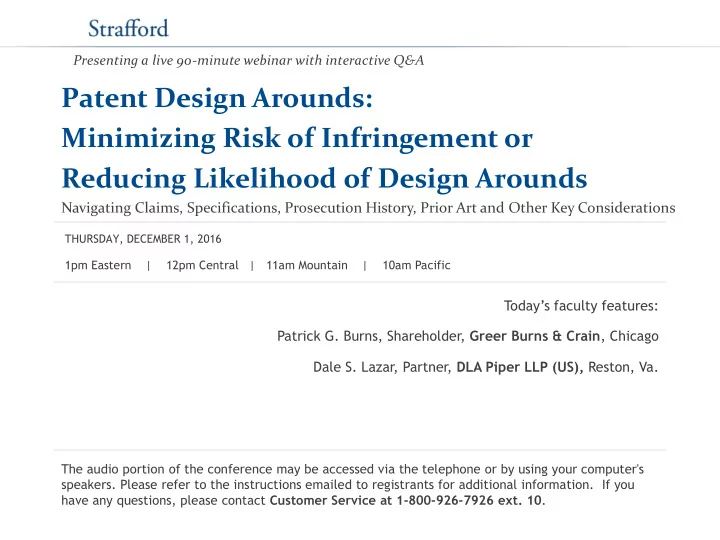Click the title line 'Patent Design Arounds:'
This screenshot has height=540, width=720.
(x=217, y=98)
